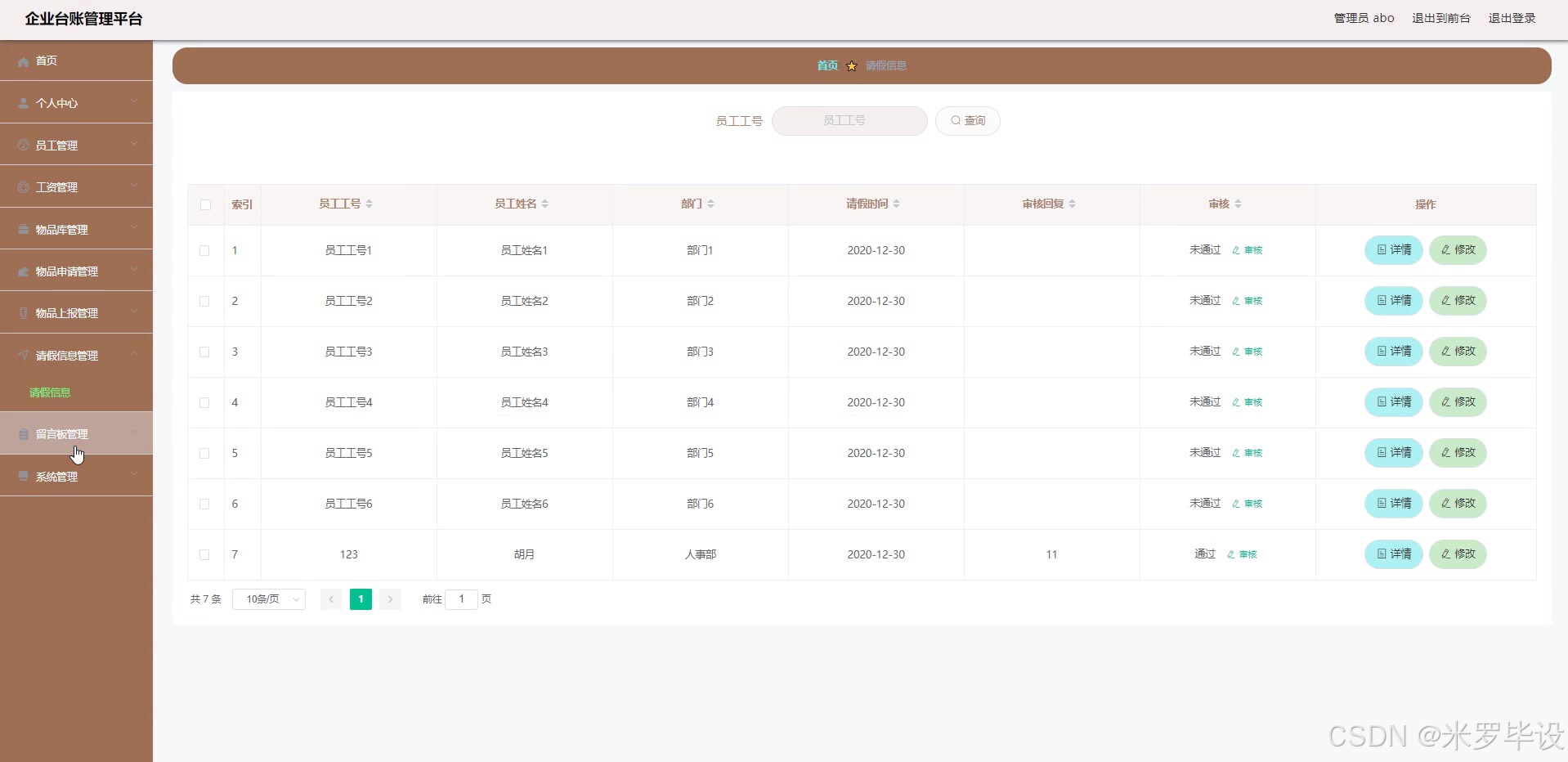Screen dimensions: 1568x762
Task: Click 退出到前台 in the top bar
Action: pos(1441,18)
